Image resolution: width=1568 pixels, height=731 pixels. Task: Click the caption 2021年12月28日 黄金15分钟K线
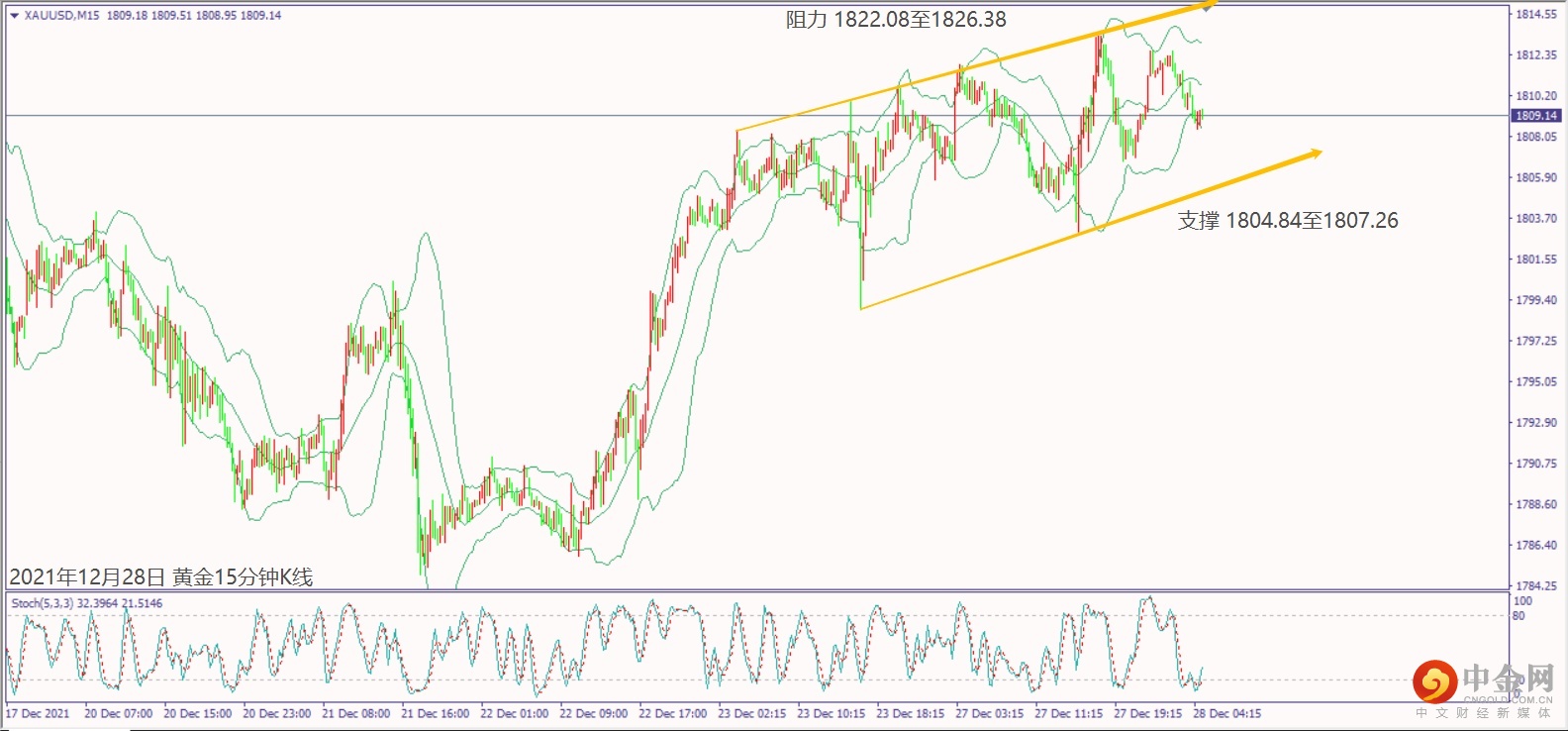click(161, 576)
